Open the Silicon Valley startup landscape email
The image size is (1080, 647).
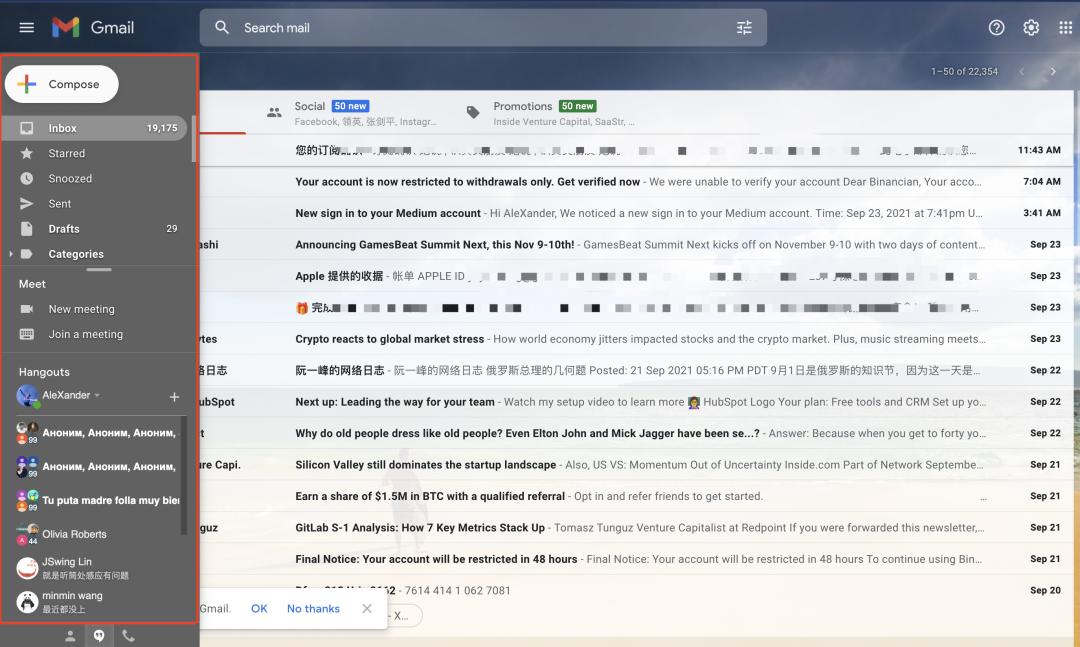coord(637,464)
